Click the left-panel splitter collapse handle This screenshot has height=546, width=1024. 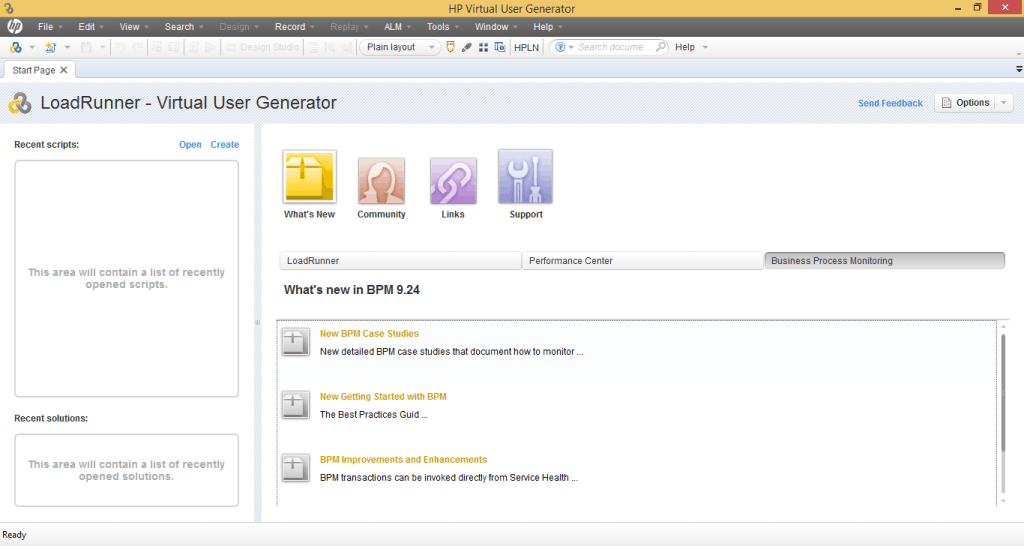click(257, 322)
